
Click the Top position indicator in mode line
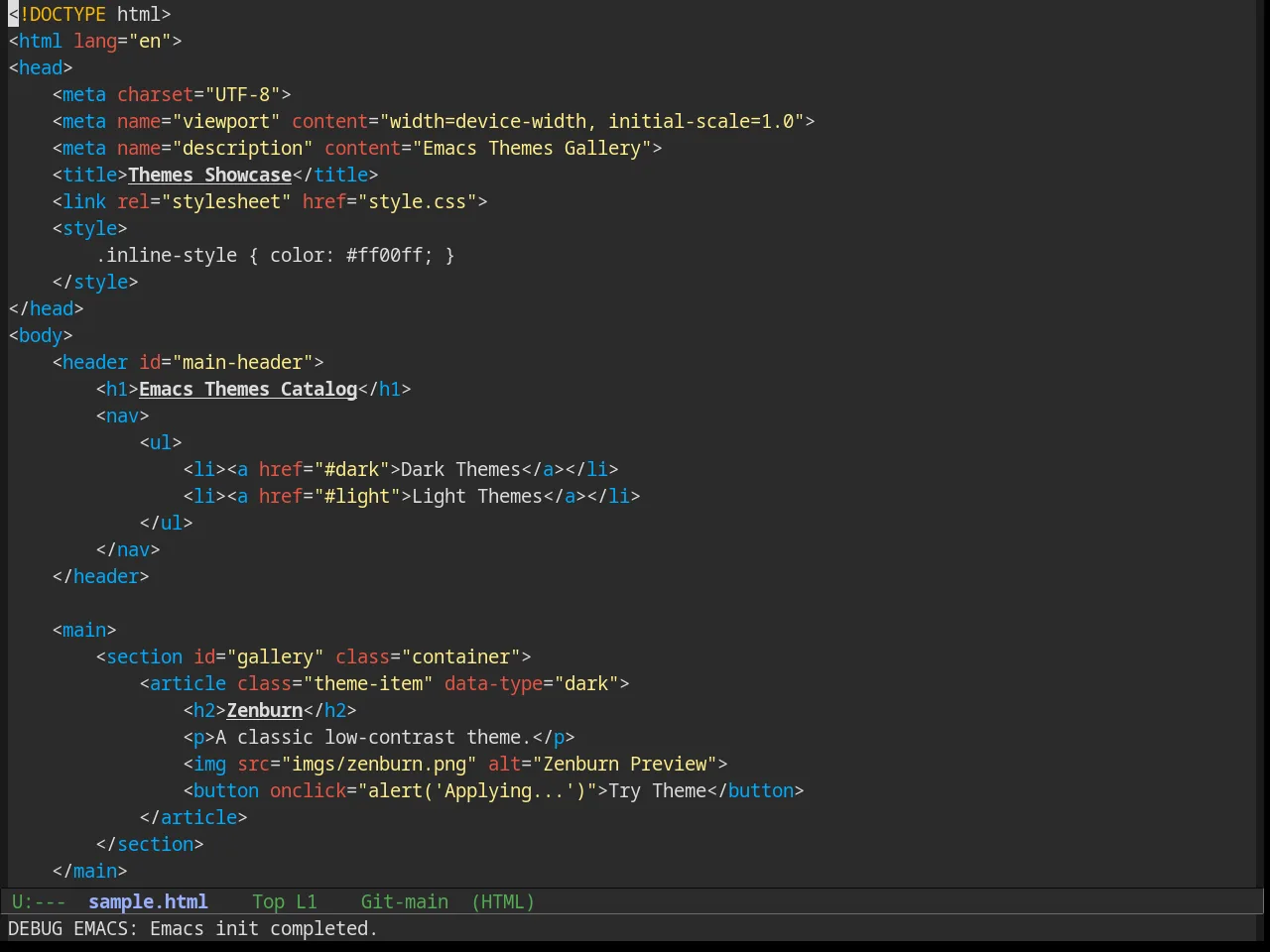[268, 901]
